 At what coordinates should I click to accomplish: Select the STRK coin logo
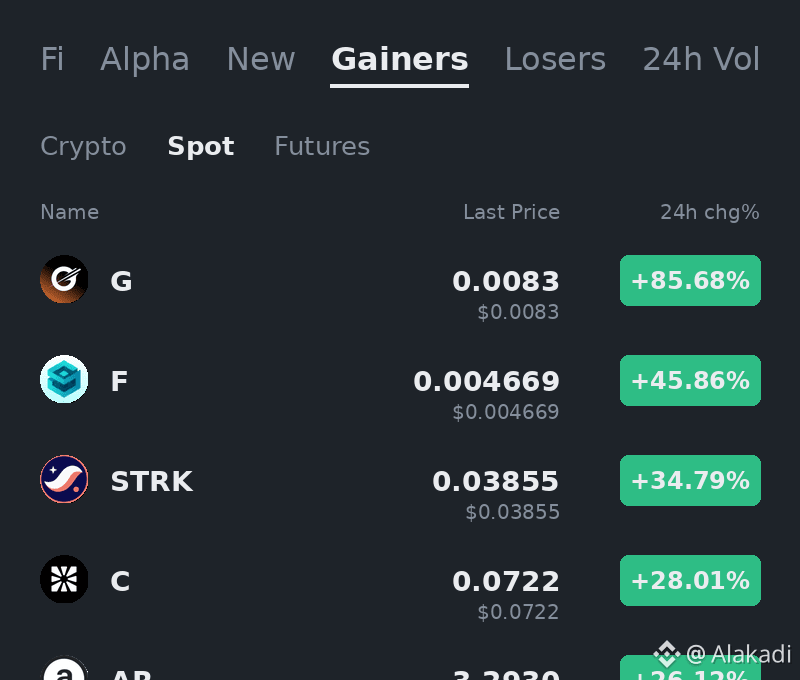point(64,479)
